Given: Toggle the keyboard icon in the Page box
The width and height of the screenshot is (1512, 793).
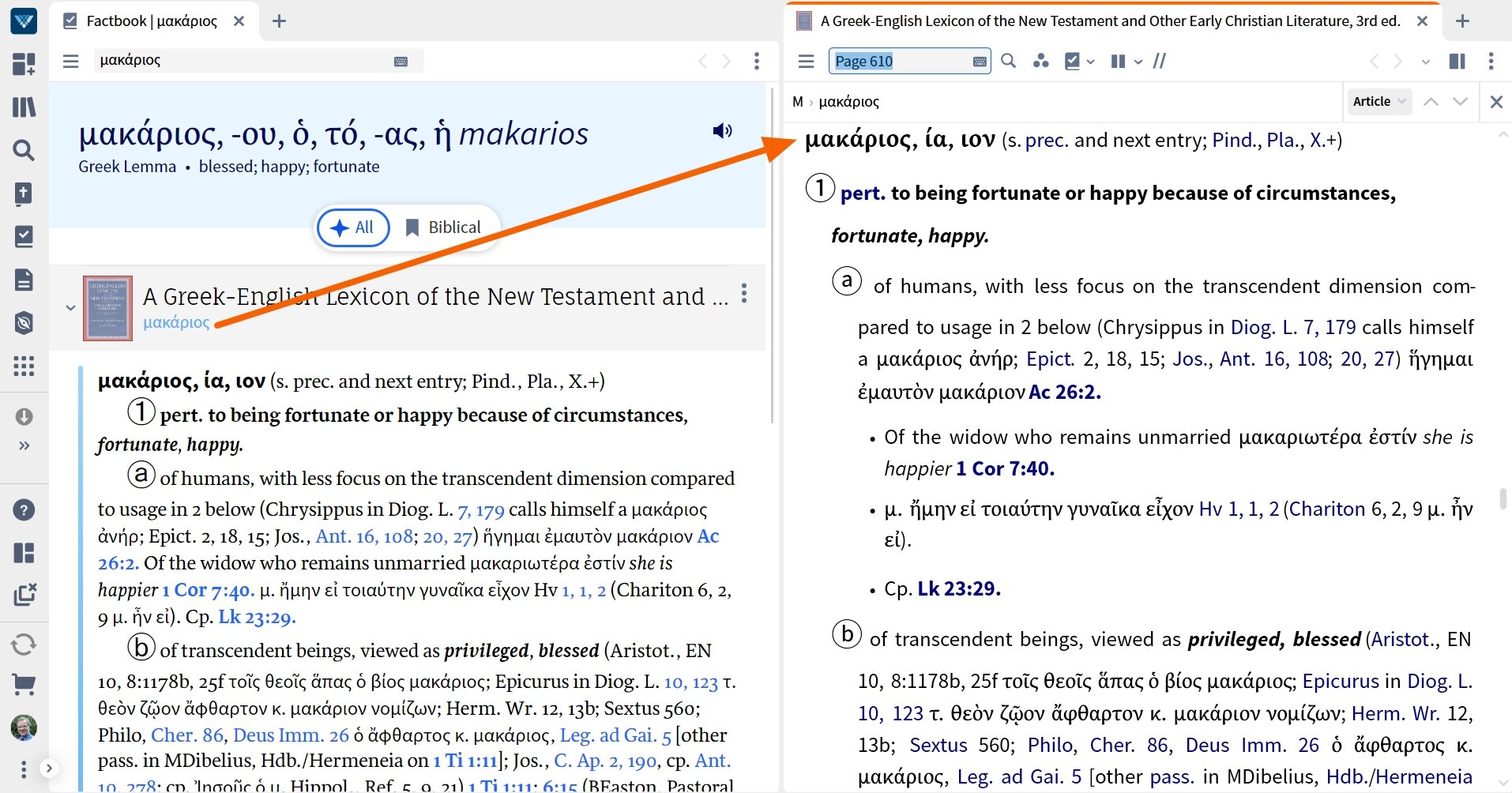Looking at the screenshot, I should (x=980, y=62).
